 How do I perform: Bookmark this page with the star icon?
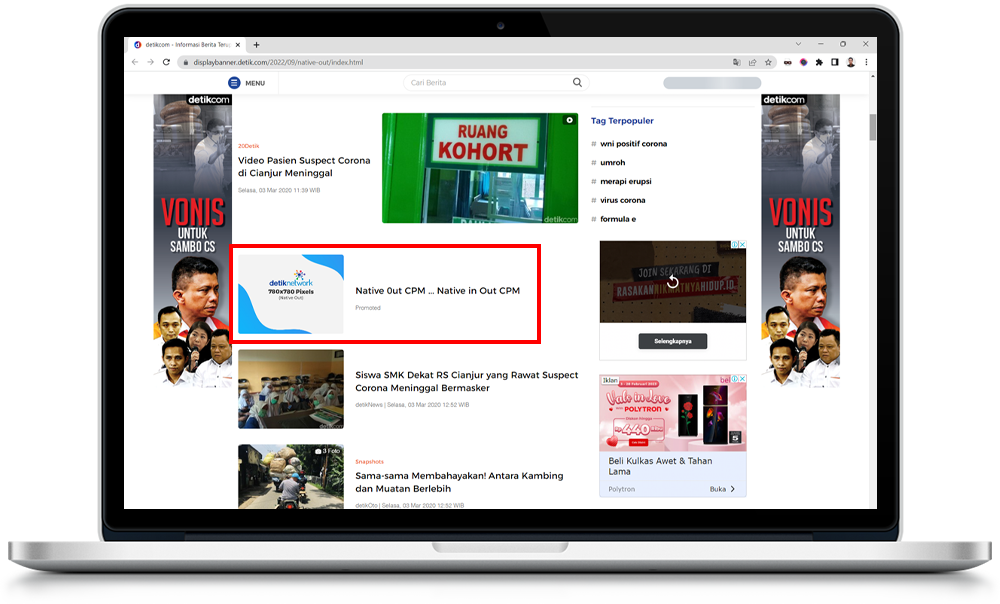tap(768, 62)
